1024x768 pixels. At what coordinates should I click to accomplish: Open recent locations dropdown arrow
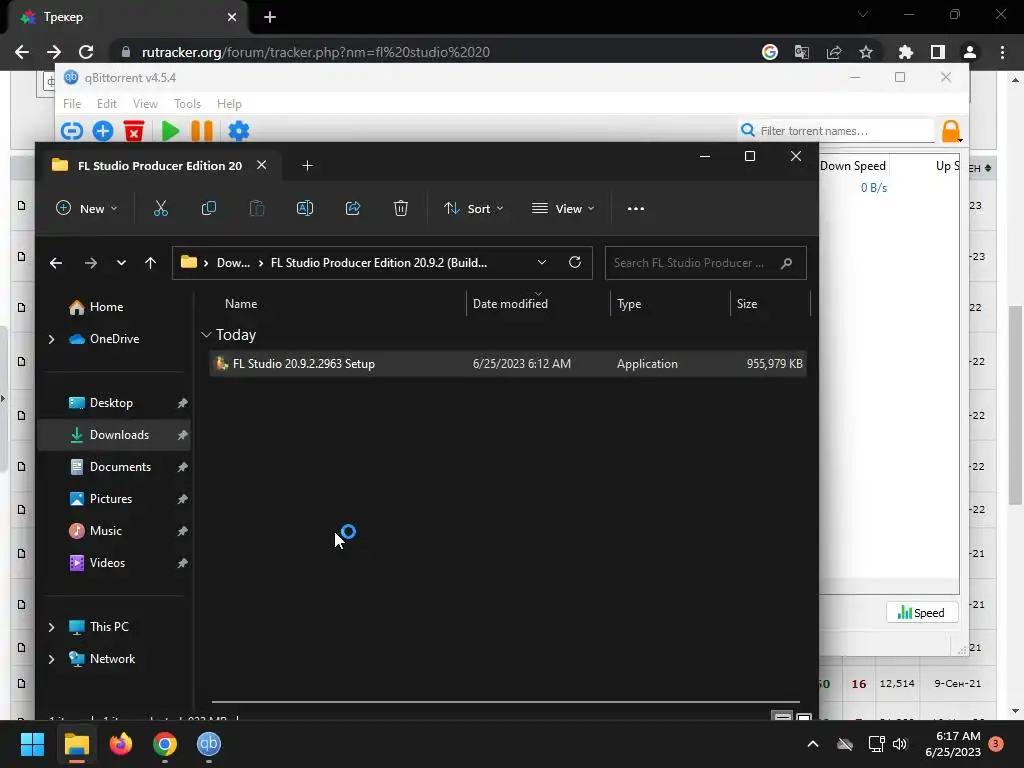click(x=121, y=263)
